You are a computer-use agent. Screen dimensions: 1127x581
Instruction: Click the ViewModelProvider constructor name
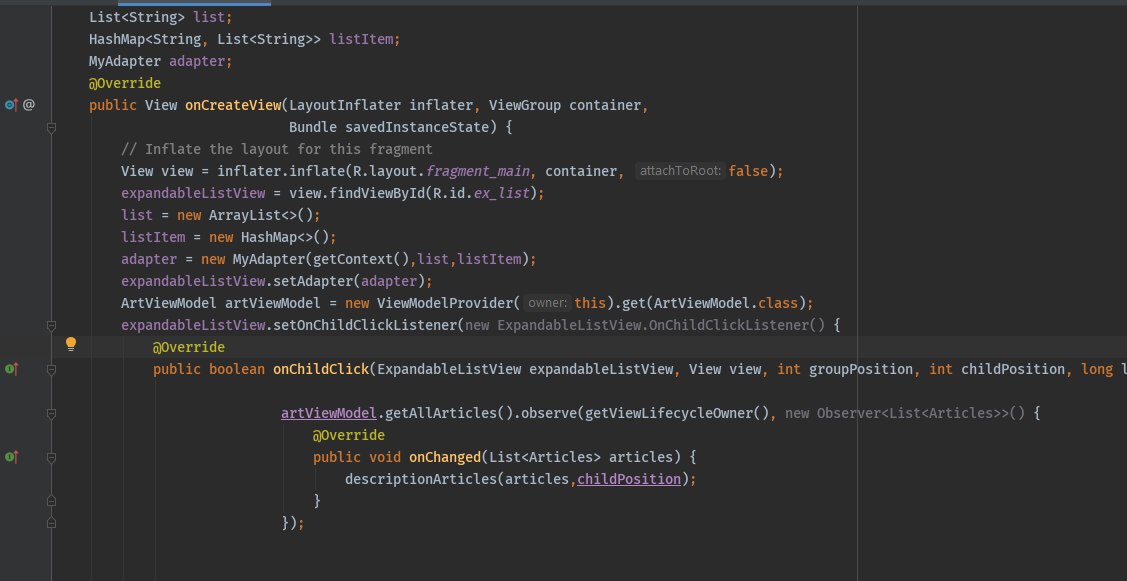(x=444, y=303)
